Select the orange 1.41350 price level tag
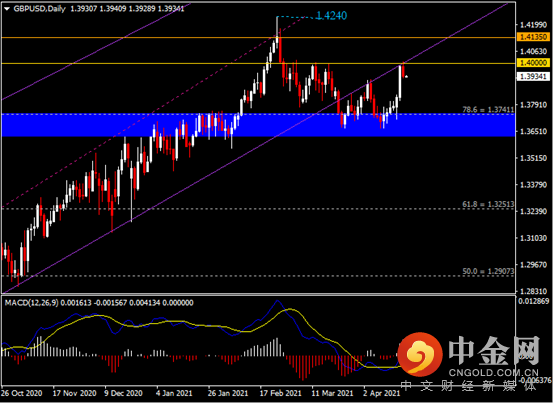 533,37
